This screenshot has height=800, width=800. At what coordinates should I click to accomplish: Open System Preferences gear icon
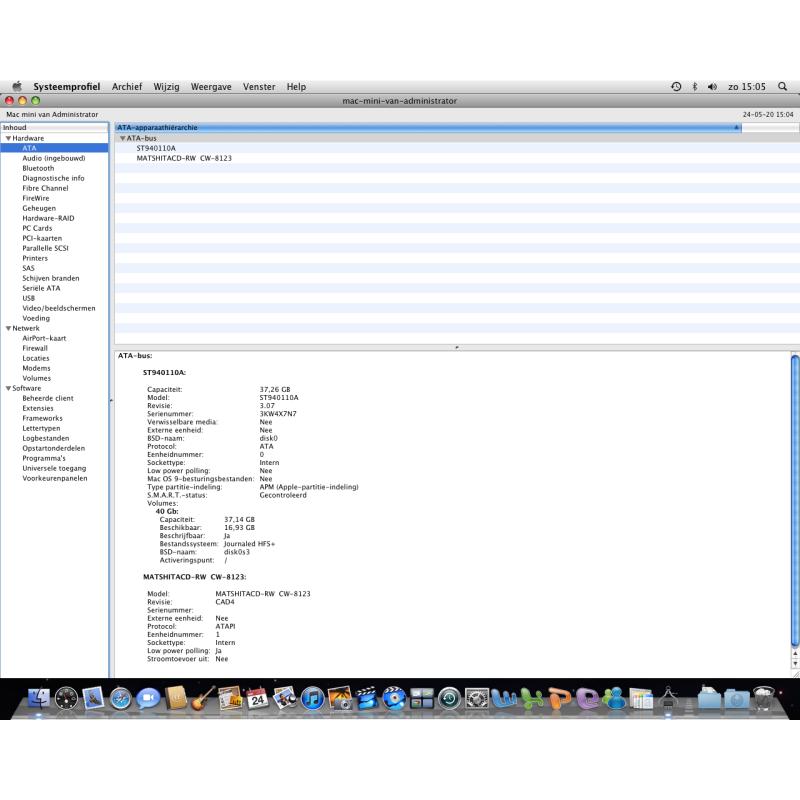477,698
